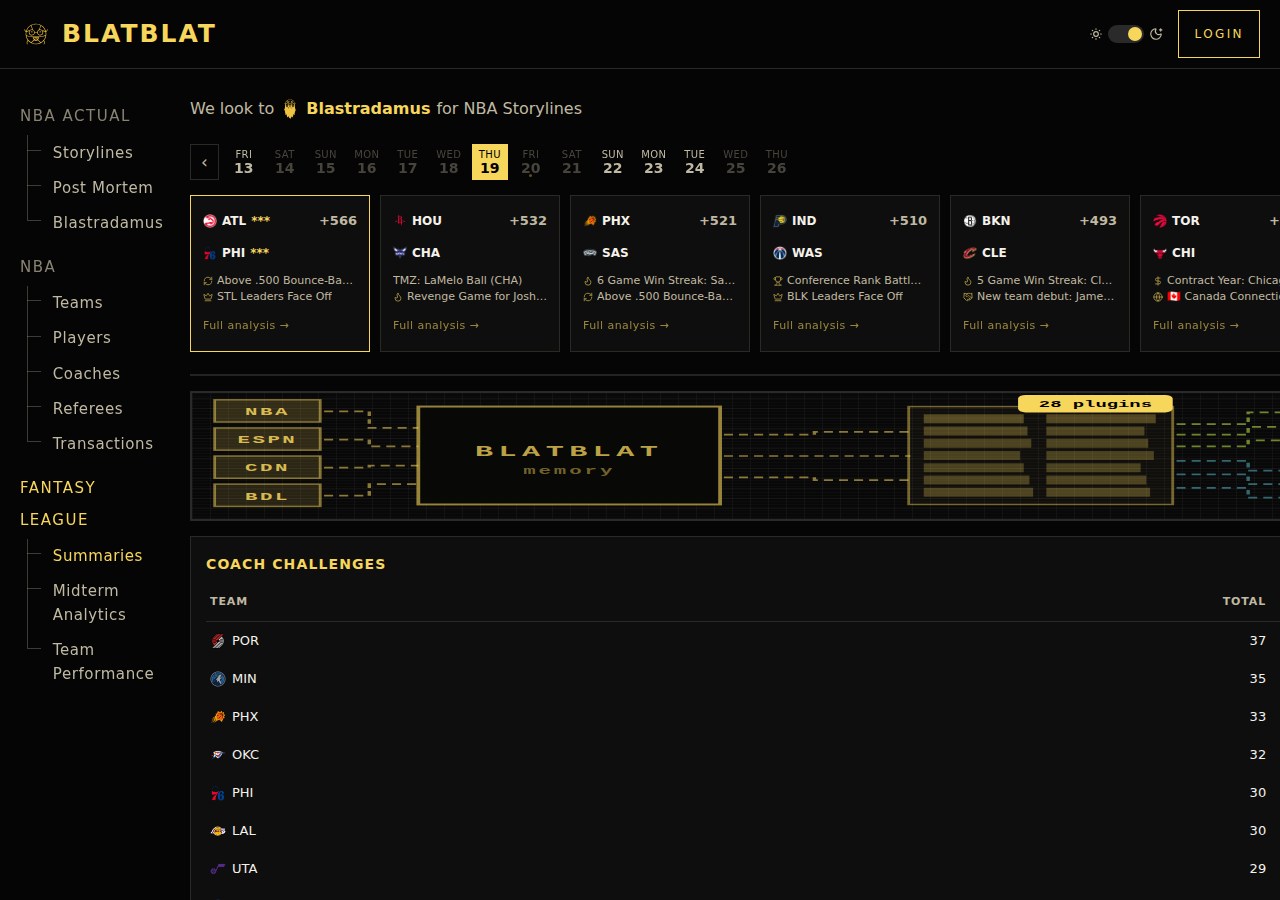Select Sunday 22 date tab
This screenshot has height=900, width=1280.
click(612, 162)
